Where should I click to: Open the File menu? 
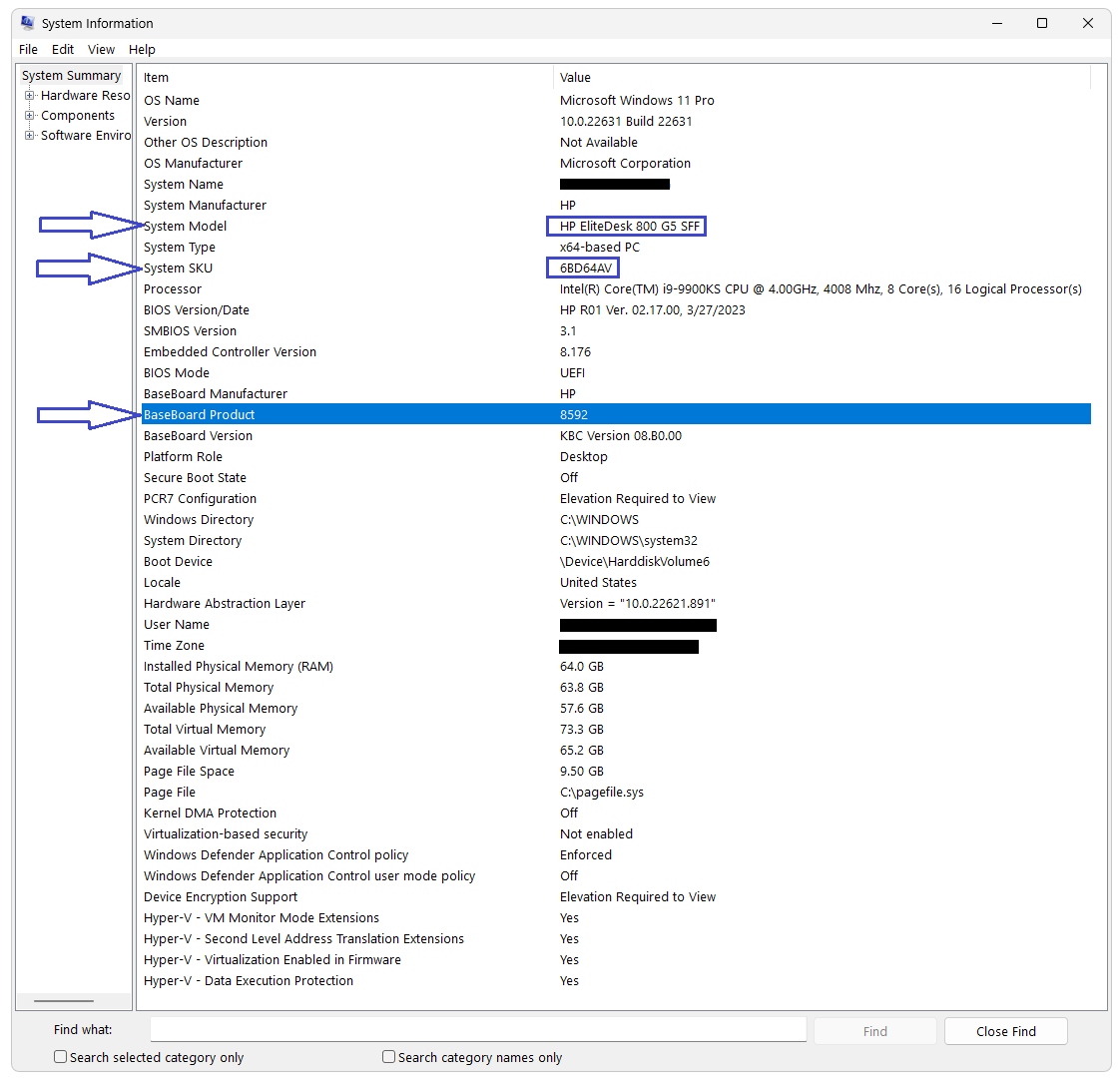pyautogui.click(x=27, y=49)
